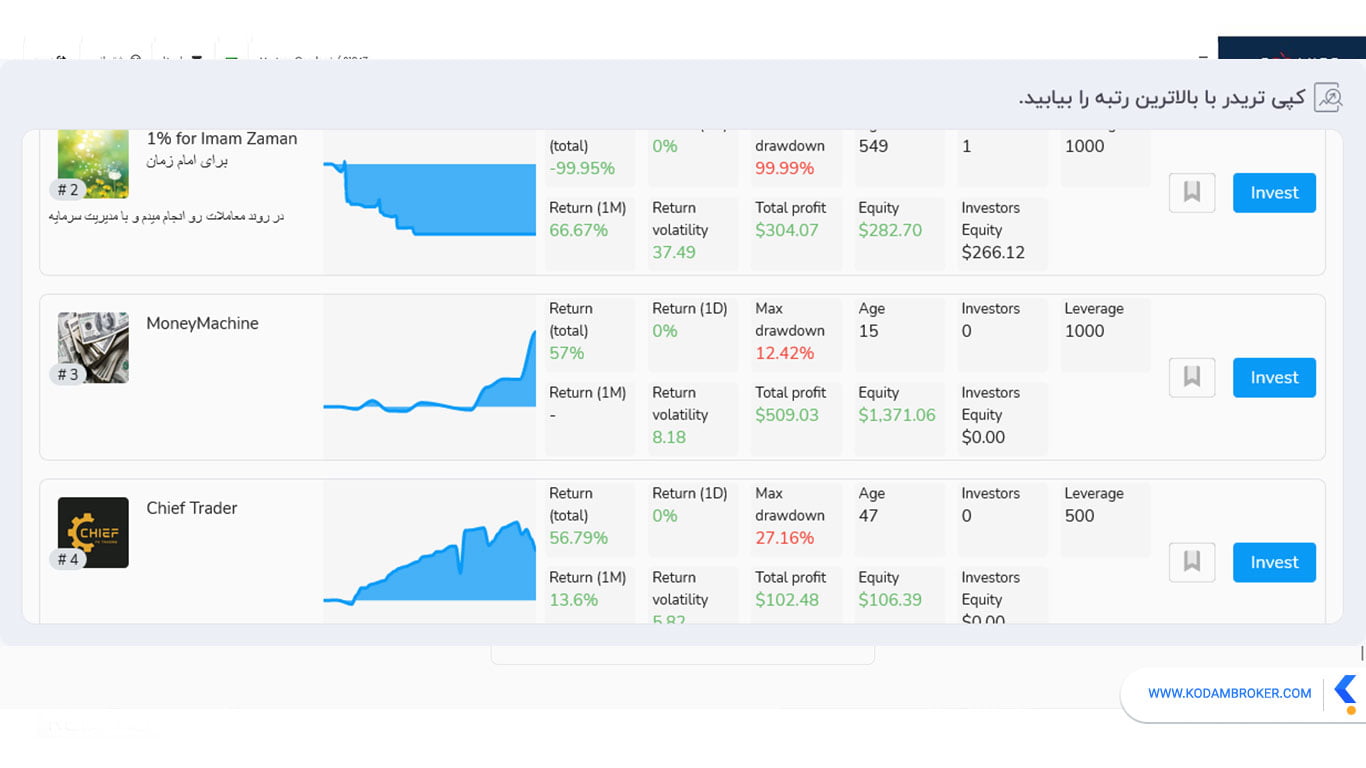Bookmark the Chief Trader strategy
Screen dimensions: 1366x768
click(x=1192, y=562)
